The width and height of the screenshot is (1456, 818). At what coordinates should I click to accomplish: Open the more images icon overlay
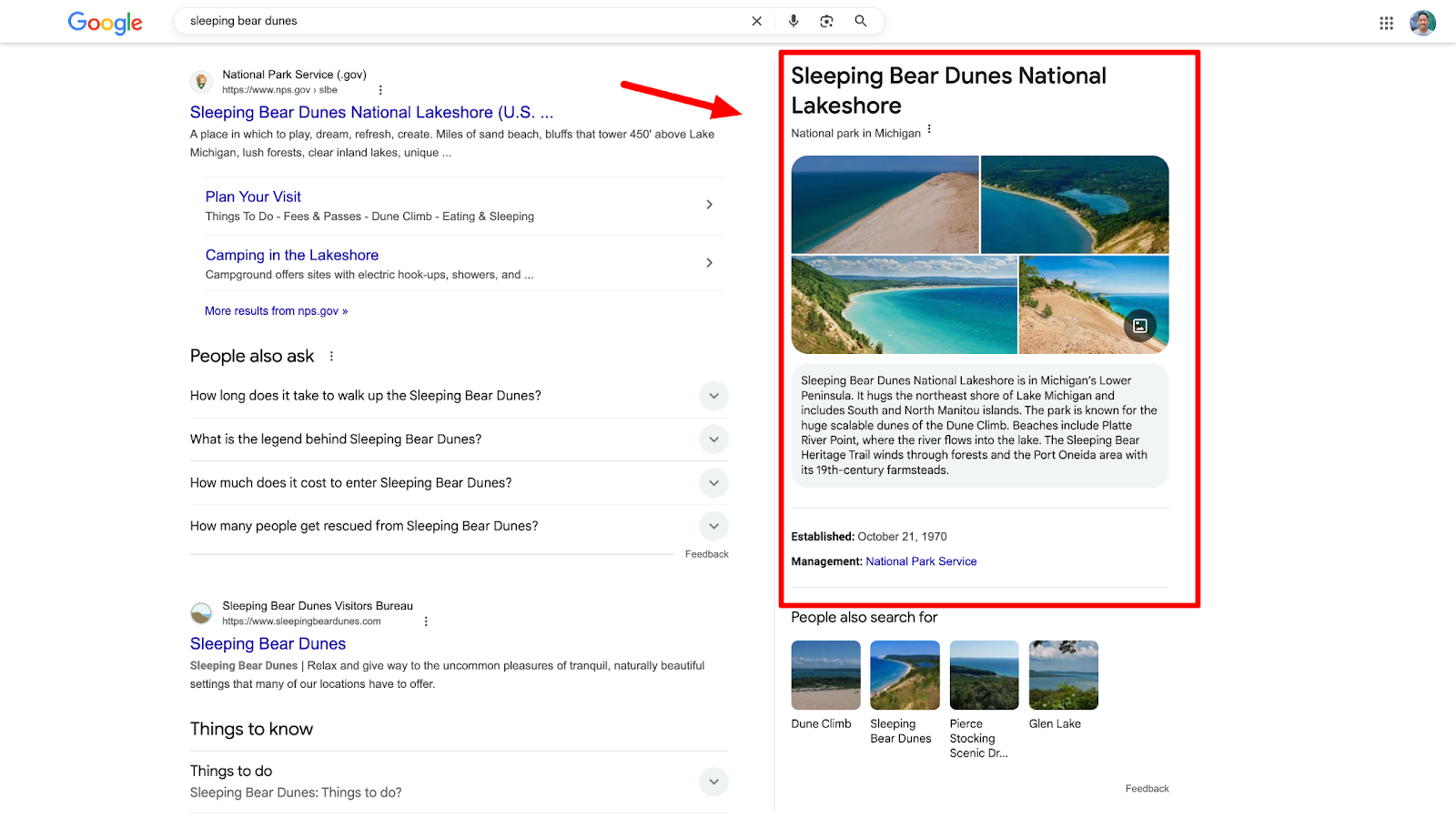pos(1139,326)
